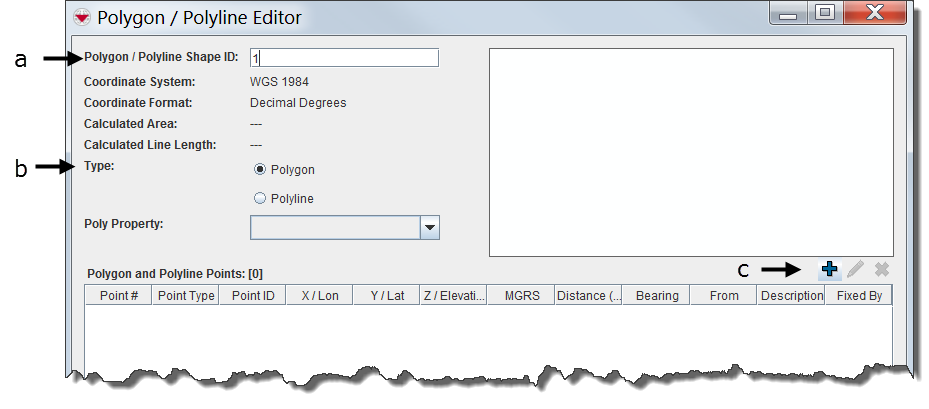
Task: Click the app icon in title bar
Action: pyautogui.click(x=82, y=18)
